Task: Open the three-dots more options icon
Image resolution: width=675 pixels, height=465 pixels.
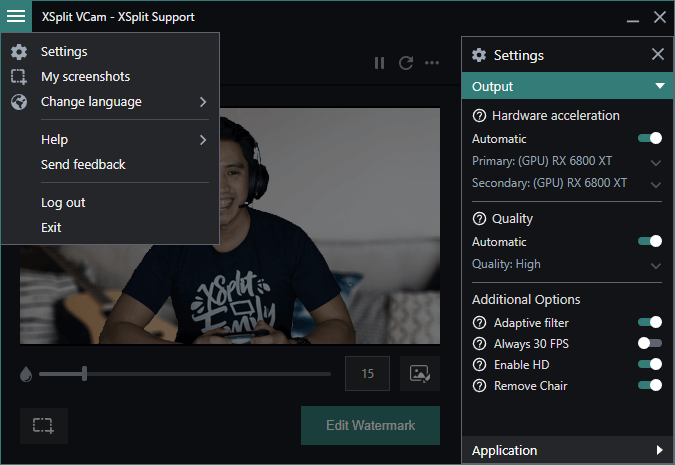Action: tap(432, 63)
